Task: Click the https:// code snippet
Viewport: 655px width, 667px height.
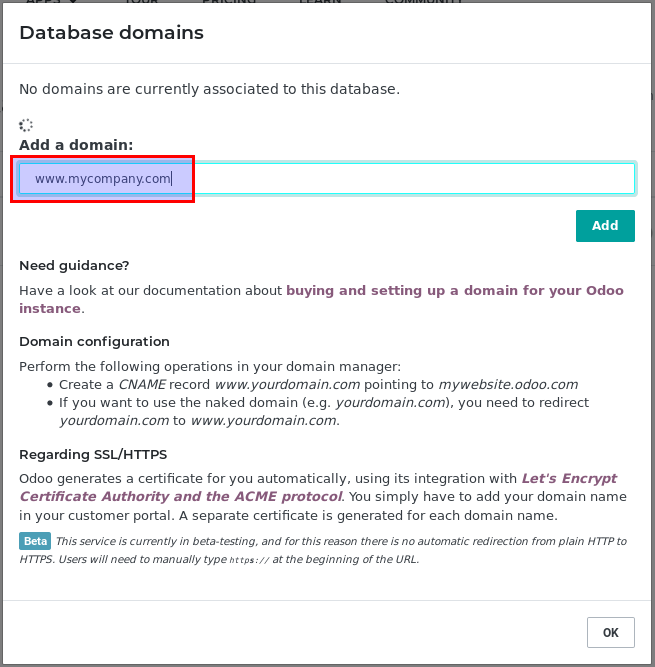Action: click(250, 560)
